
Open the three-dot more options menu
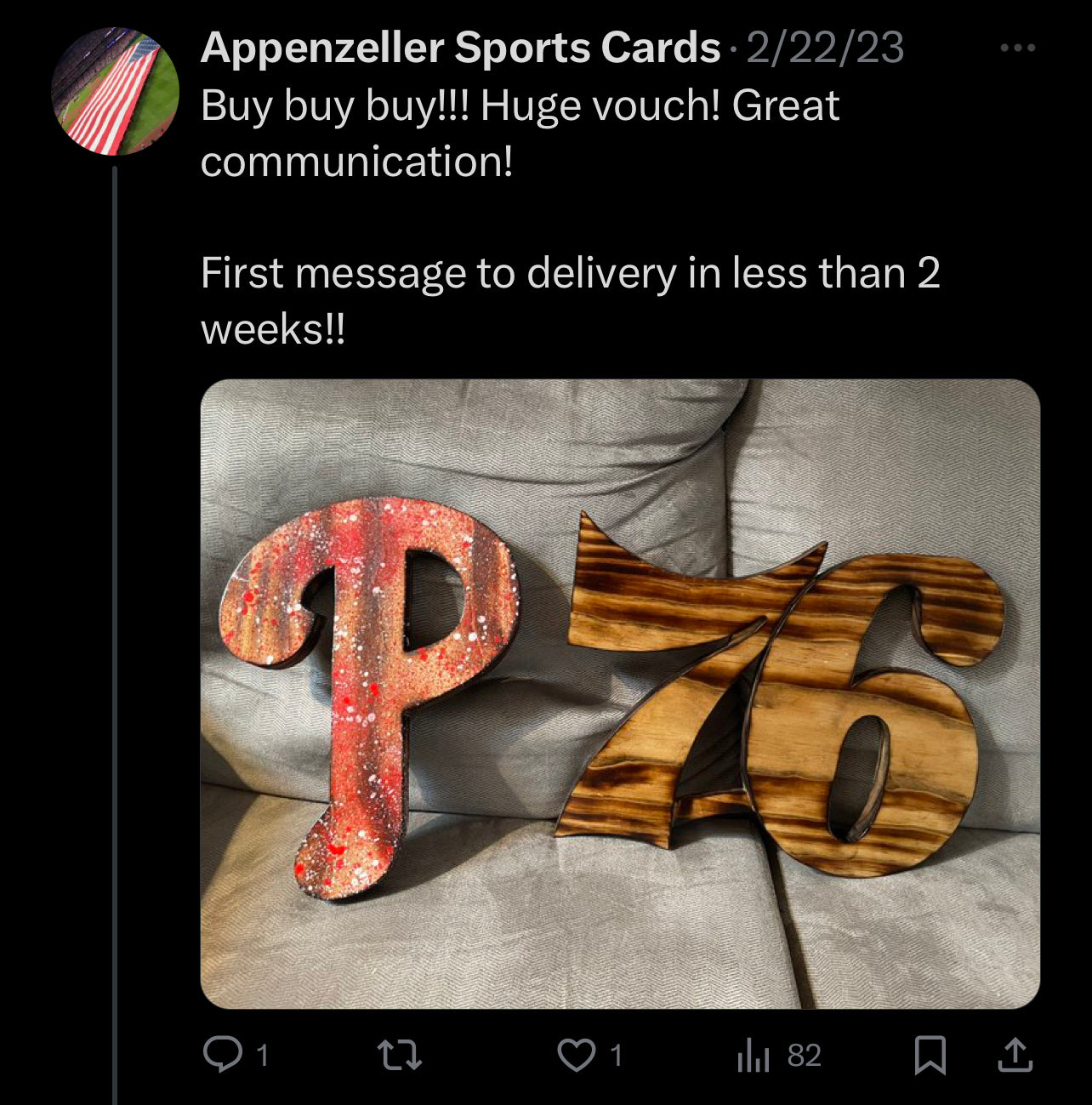[x=1017, y=48]
